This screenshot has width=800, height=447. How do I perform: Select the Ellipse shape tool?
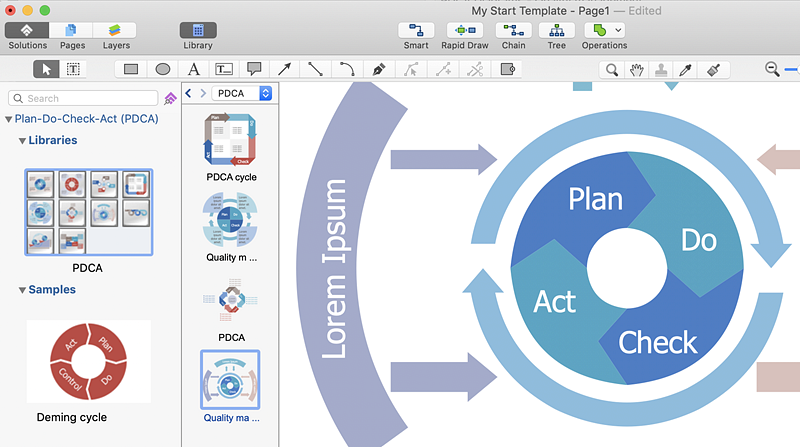pyautogui.click(x=162, y=69)
